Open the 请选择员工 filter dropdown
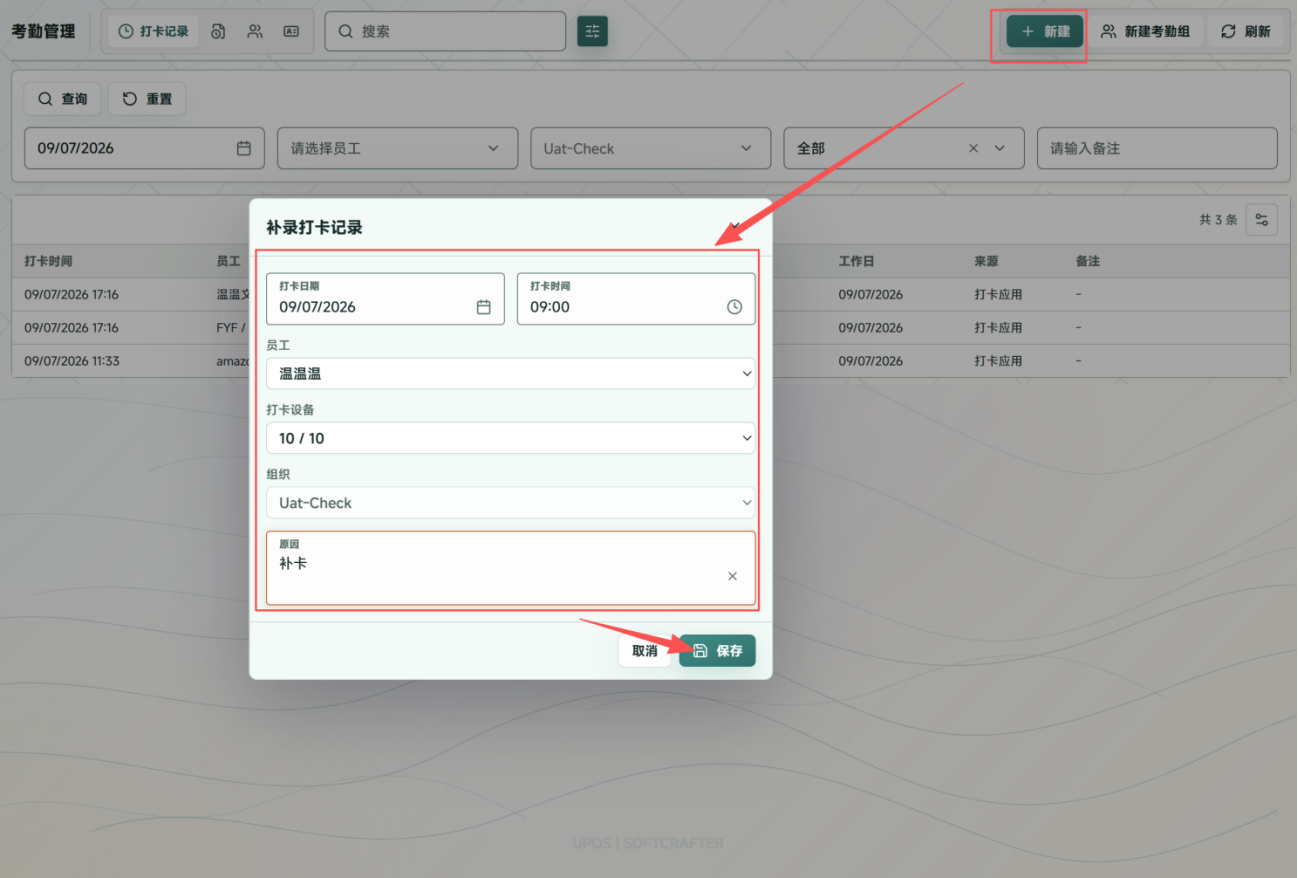 (397, 148)
